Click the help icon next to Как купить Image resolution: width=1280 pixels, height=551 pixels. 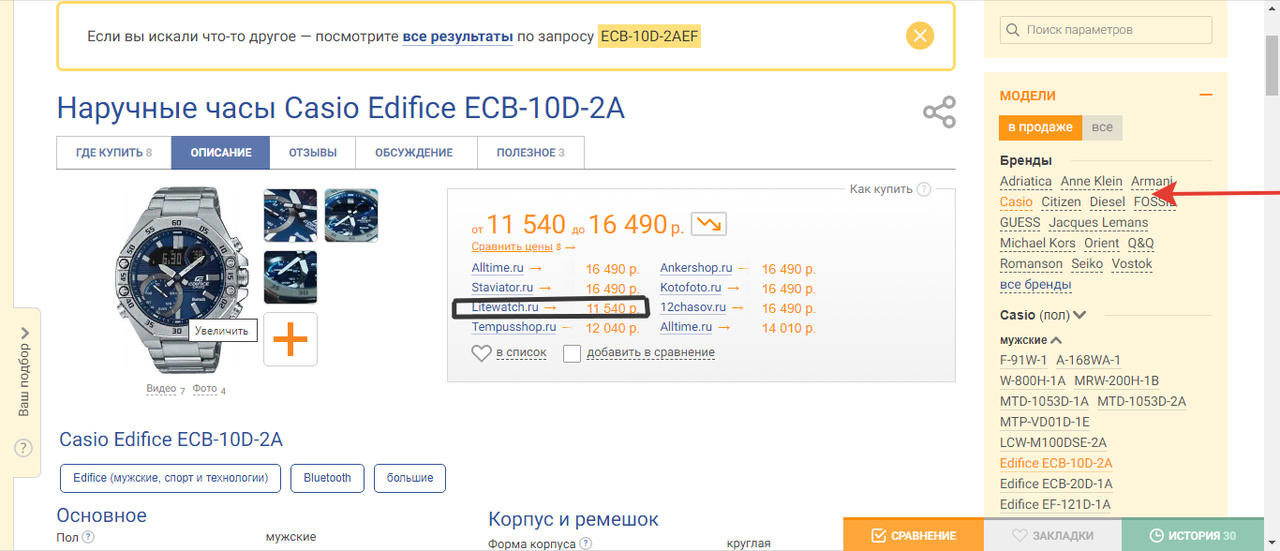pyautogui.click(x=924, y=189)
